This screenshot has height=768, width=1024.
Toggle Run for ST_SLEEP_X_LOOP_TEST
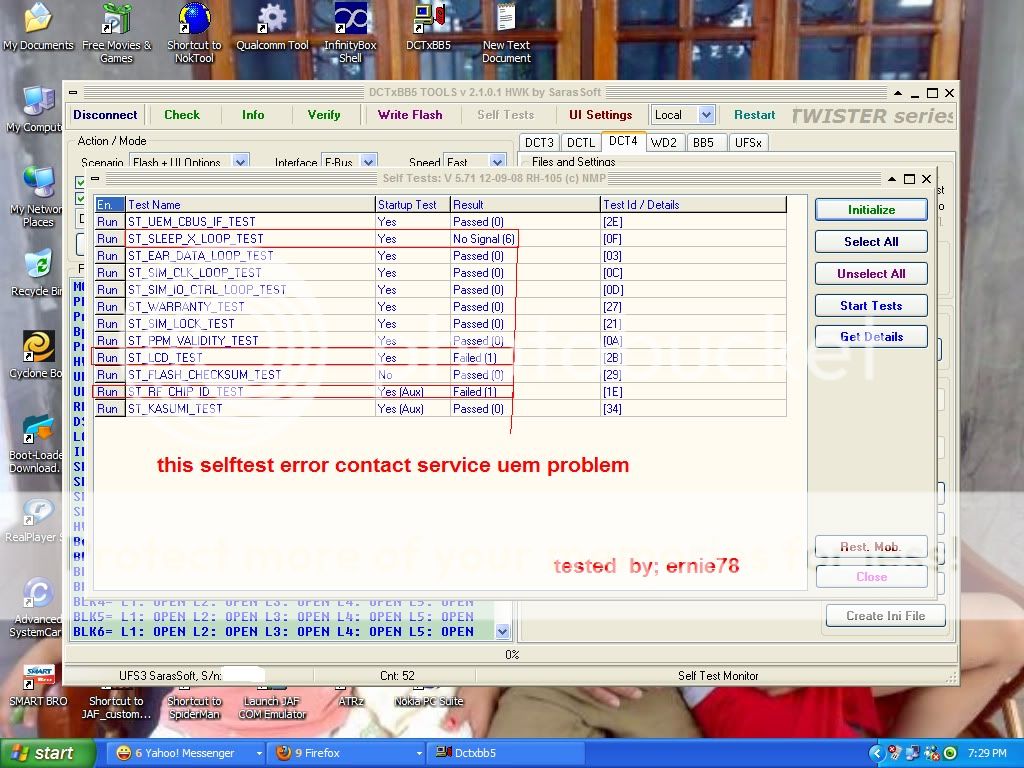(x=108, y=239)
